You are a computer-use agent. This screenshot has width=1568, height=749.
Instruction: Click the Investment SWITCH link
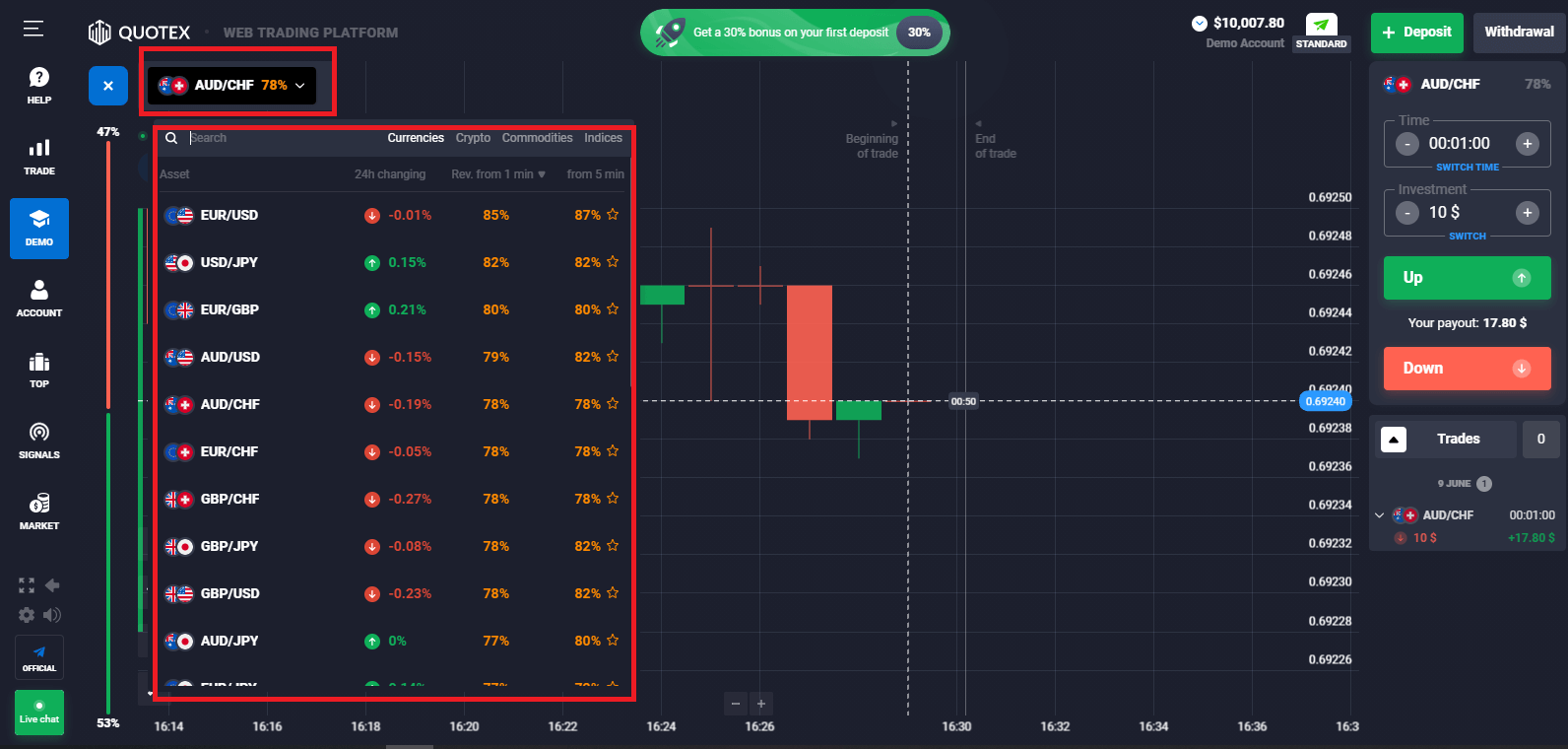click(x=1468, y=237)
